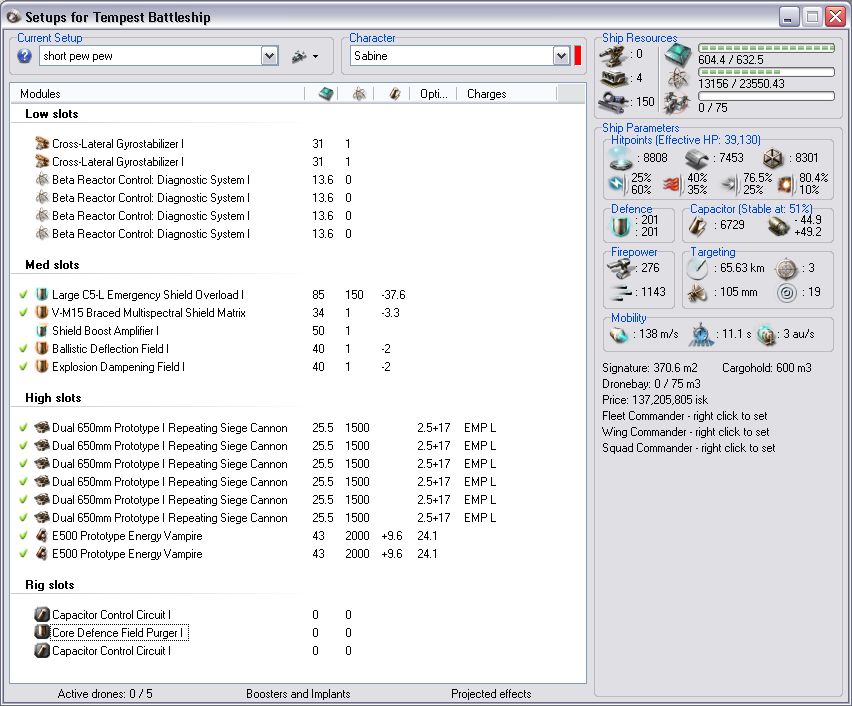Click the Fleet Commander right click to set text
The width and height of the screenshot is (852, 706).
(685, 416)
